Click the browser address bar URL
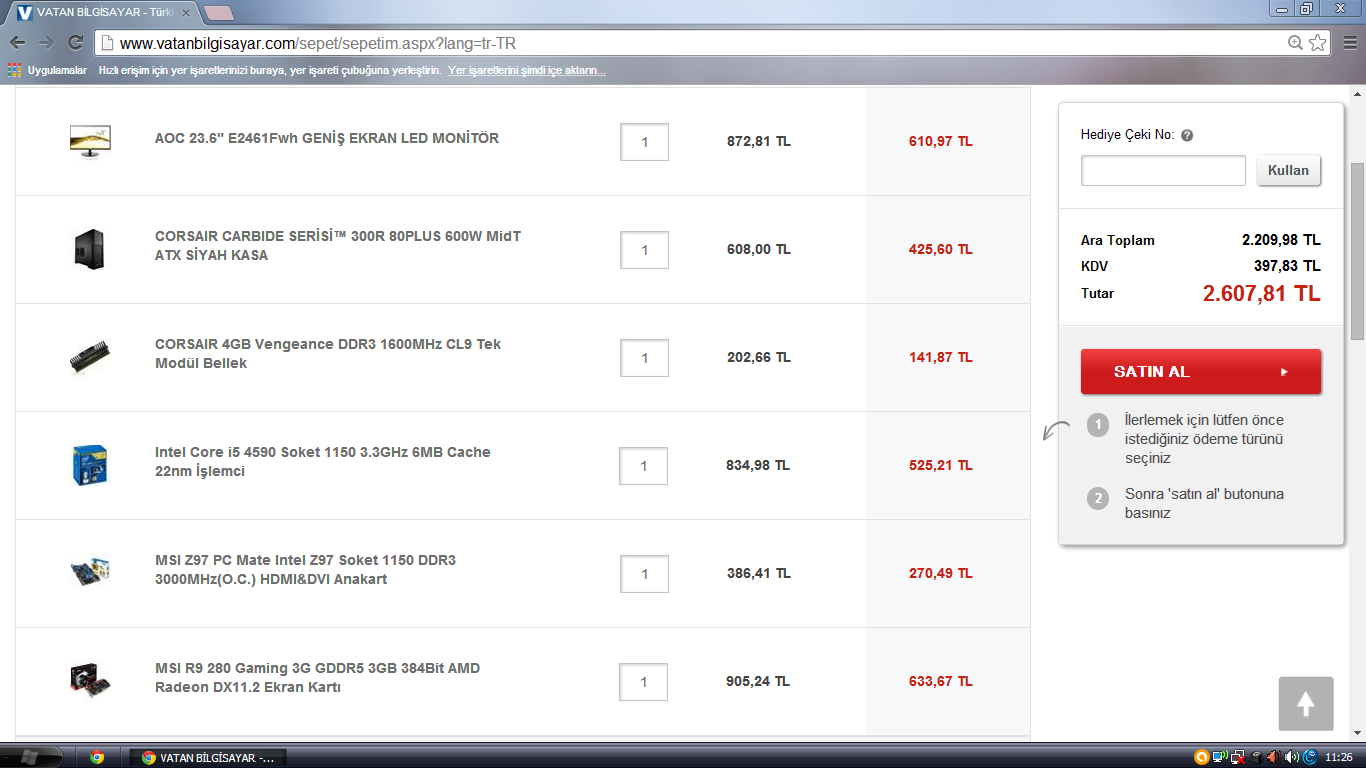This screenshot has width=1366, height=768. point(318,43)
